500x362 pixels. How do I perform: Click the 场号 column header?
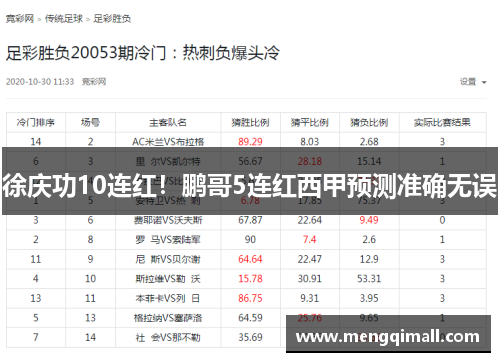click(x=90, y=123)
